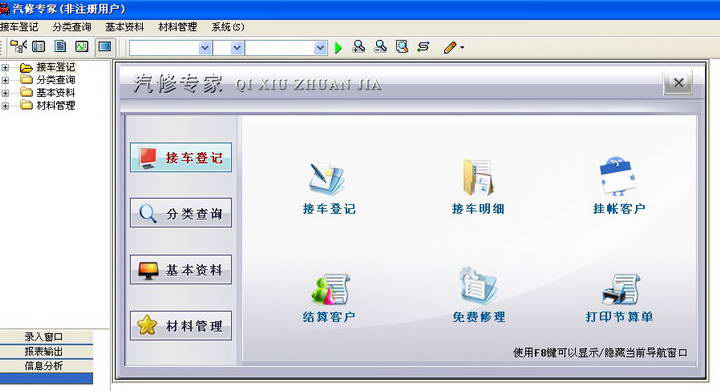Open the 材料管理 menu
The width and height of the screenshot is (720, 391).
(178, 27)
